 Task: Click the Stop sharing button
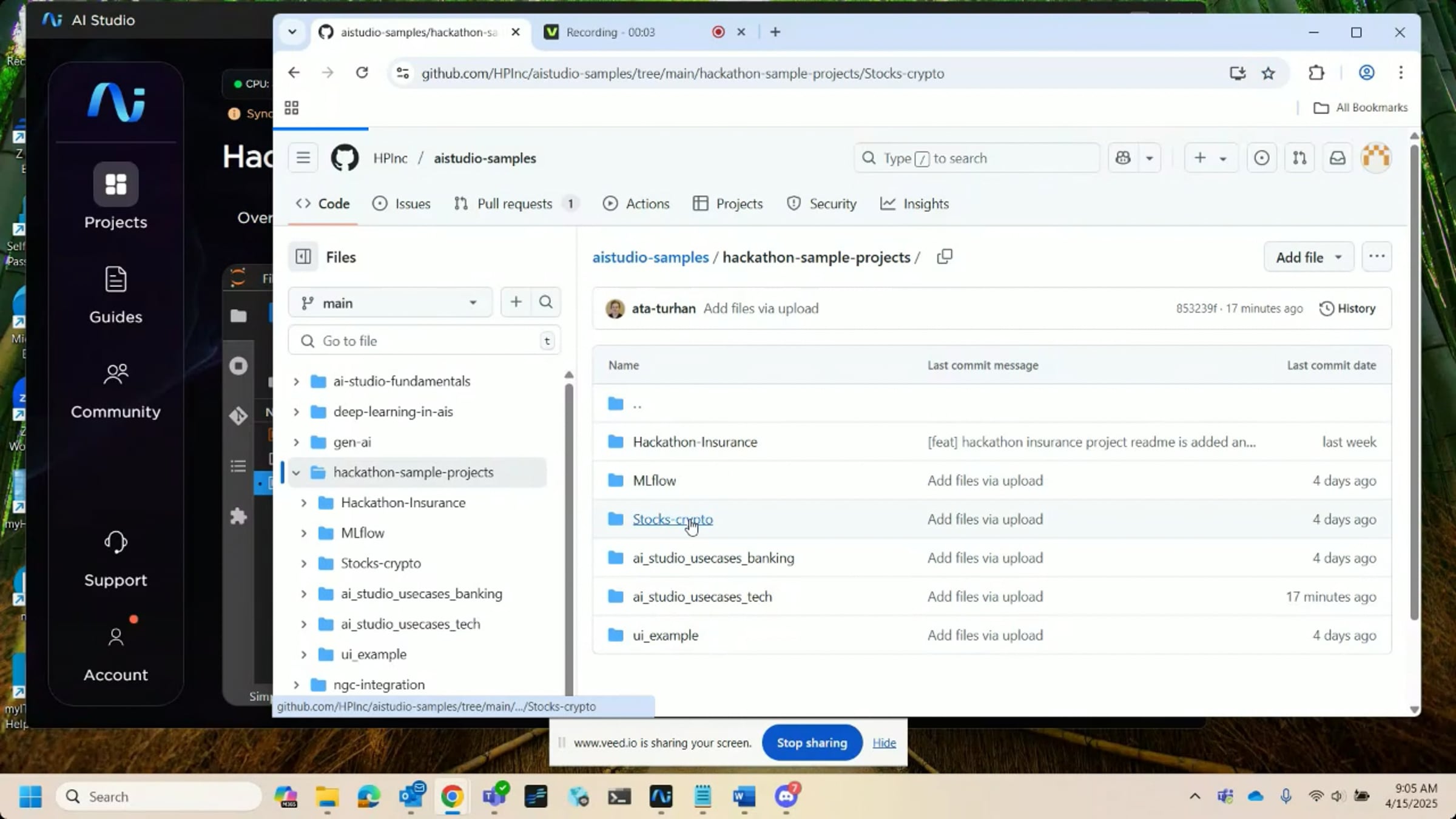coord(812,743)
